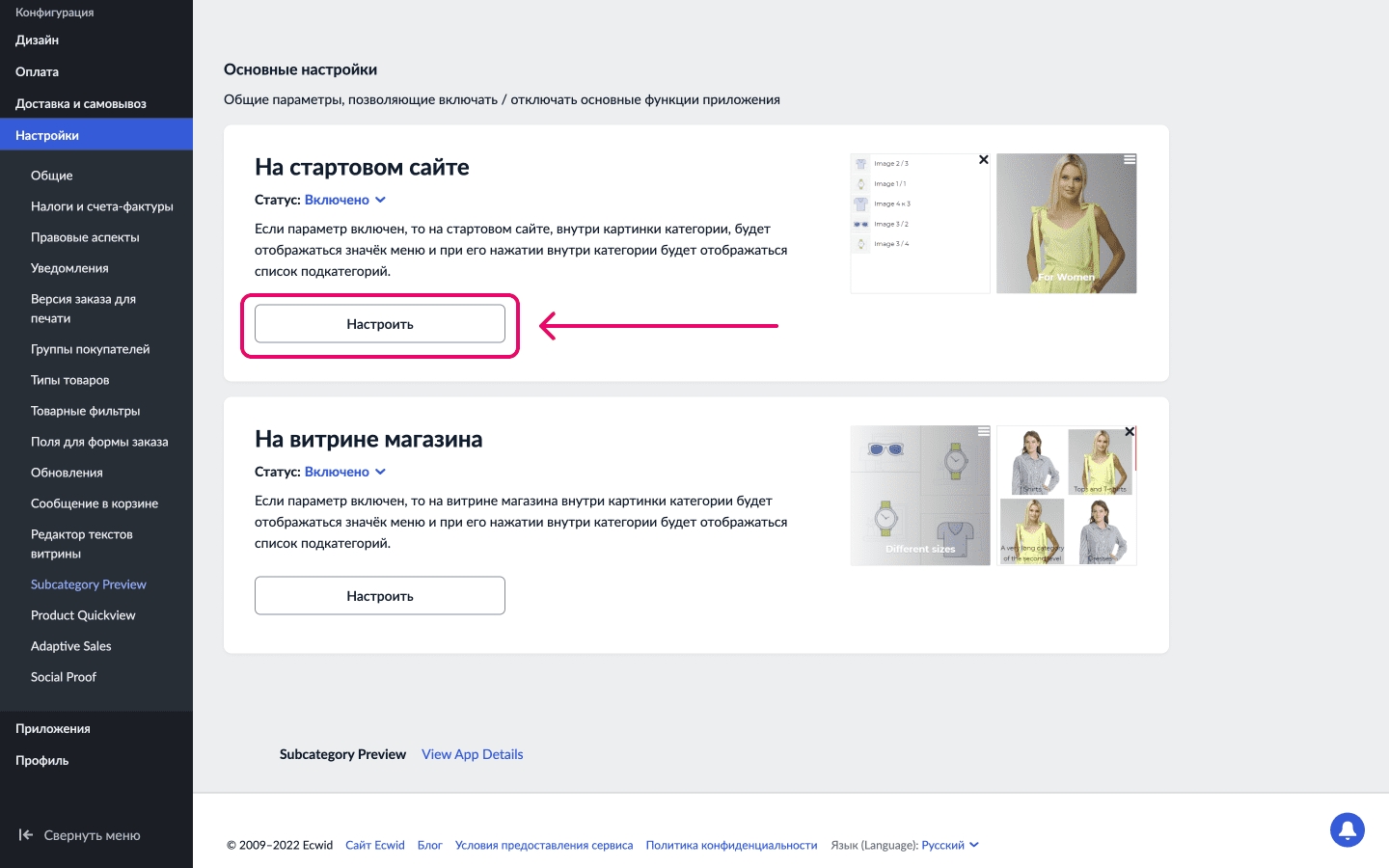Click the For Women preview thumbnail
This screenshot has height=868, width=1389.
[1066, 224]
